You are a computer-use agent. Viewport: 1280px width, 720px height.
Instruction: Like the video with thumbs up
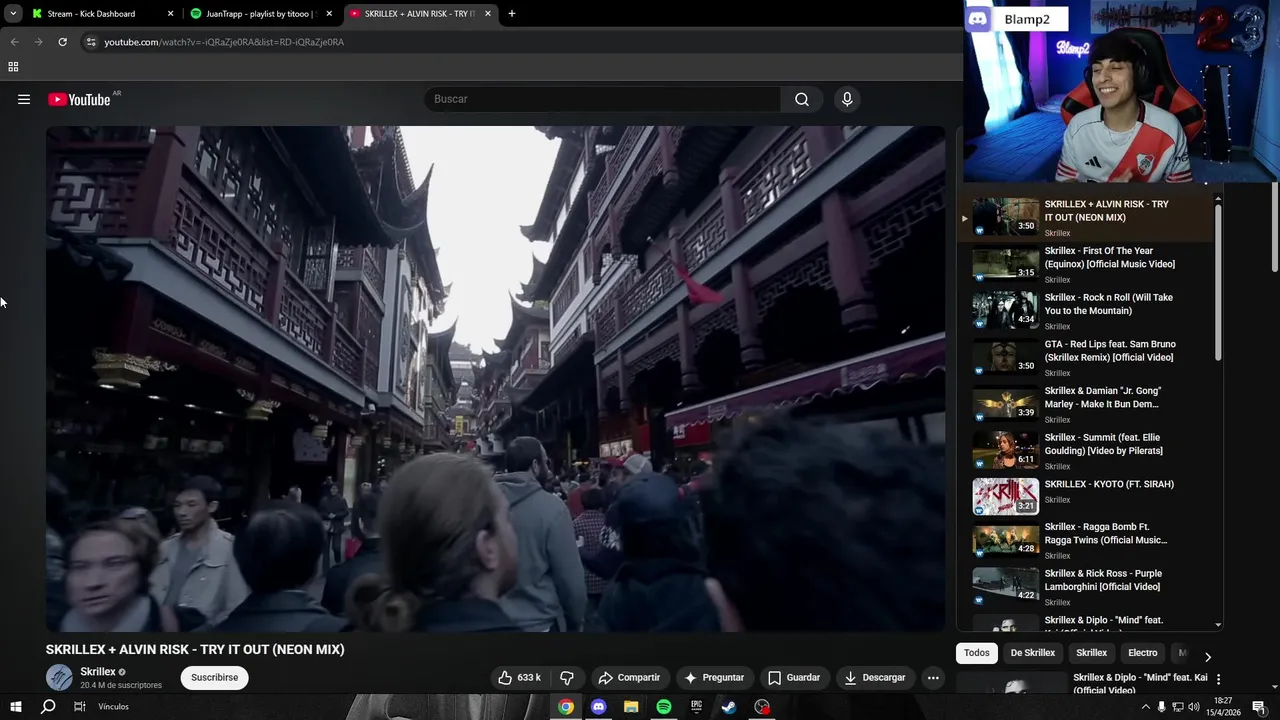[x=519, y=677]
